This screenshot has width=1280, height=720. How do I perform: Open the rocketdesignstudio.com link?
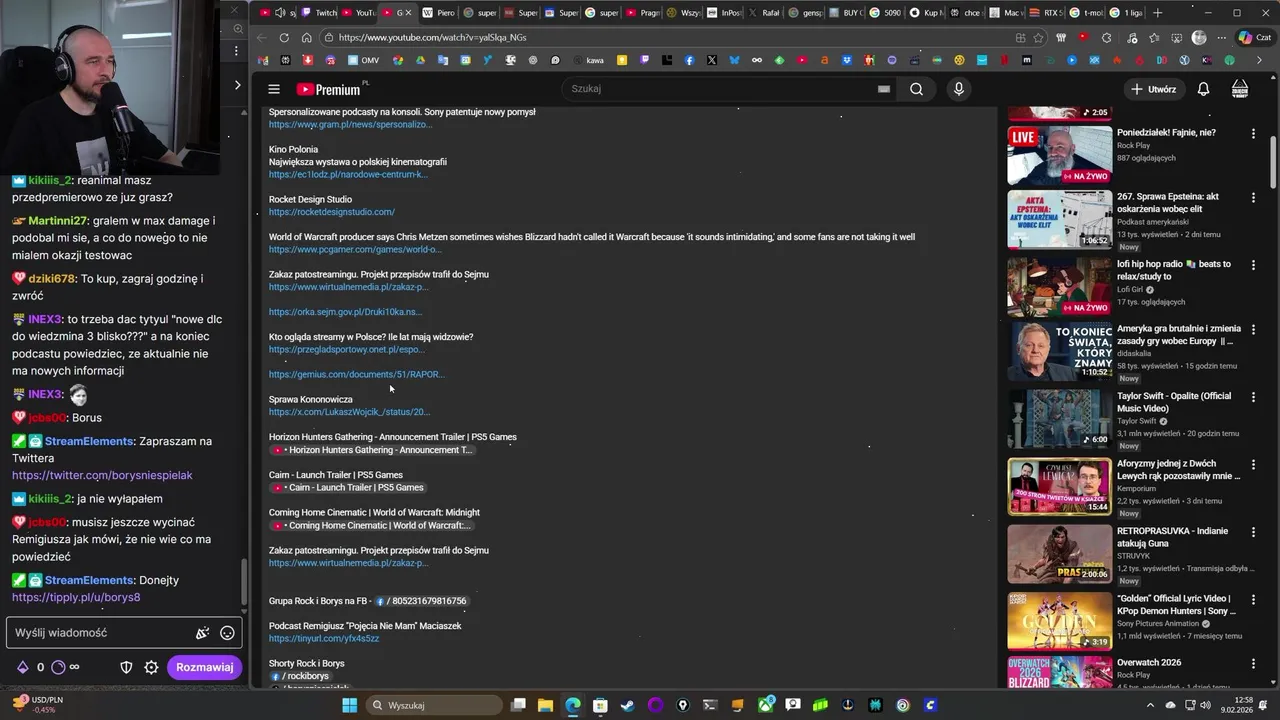[332, 212]
